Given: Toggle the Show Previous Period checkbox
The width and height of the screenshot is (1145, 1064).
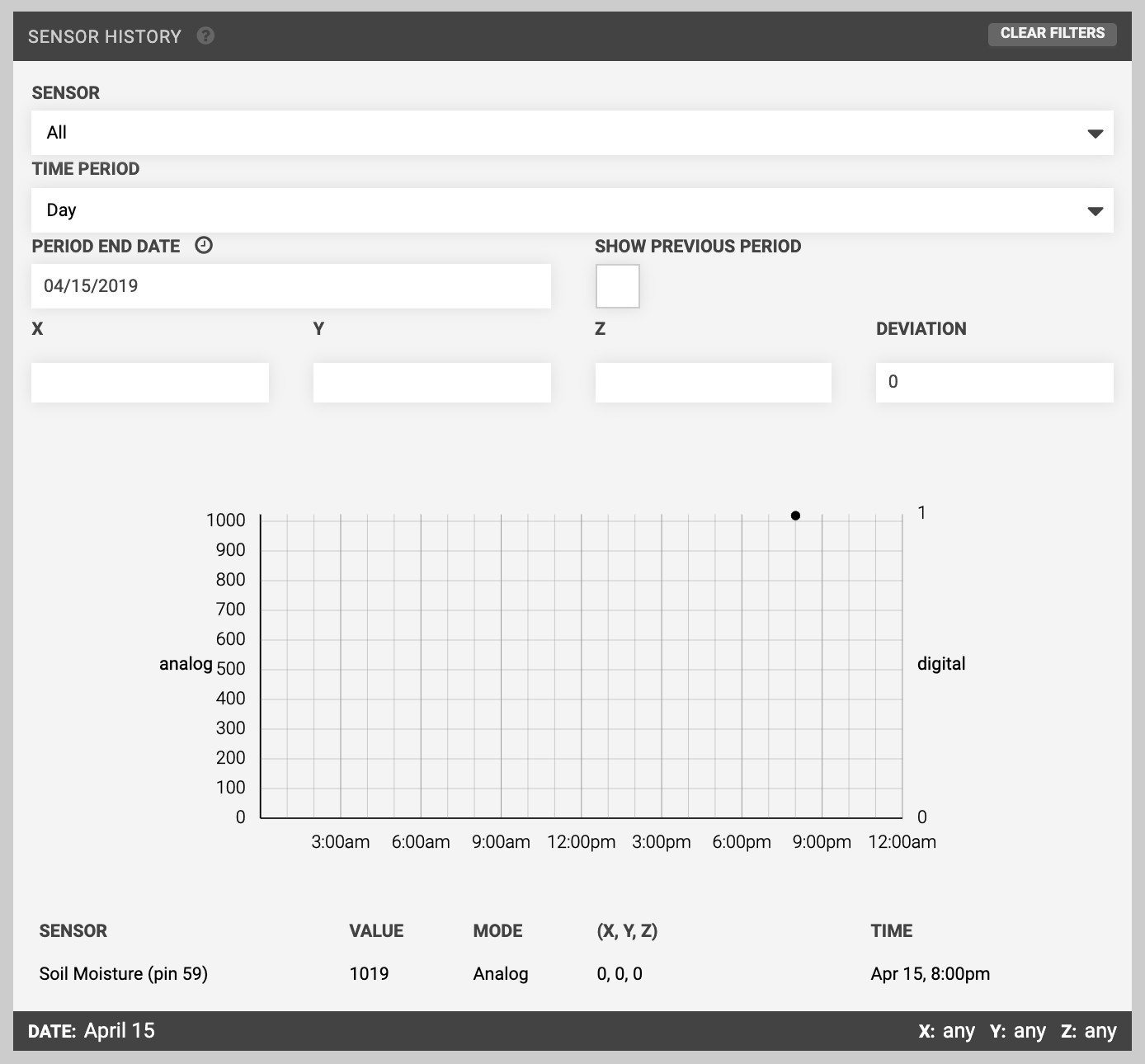Looking at the screenshot, I should click(617, 286).
